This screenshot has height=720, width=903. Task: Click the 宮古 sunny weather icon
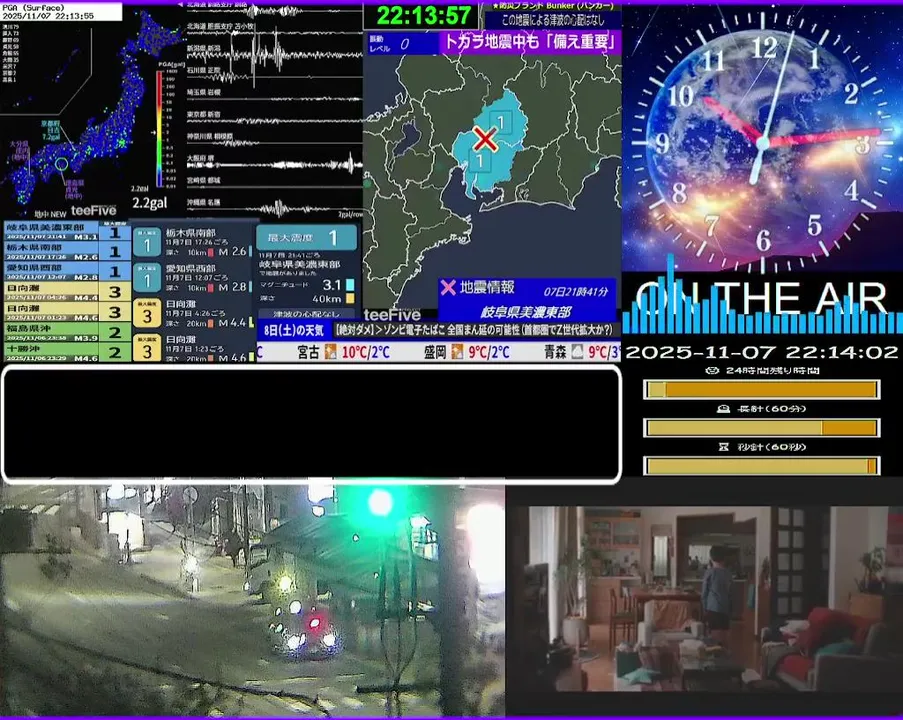[331, 352]
